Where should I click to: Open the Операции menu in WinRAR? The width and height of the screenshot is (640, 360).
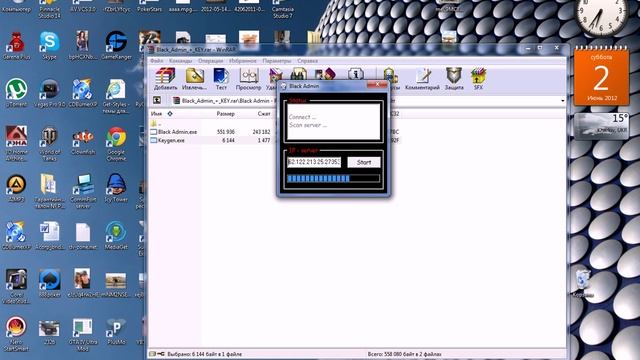tap(211, 61)
